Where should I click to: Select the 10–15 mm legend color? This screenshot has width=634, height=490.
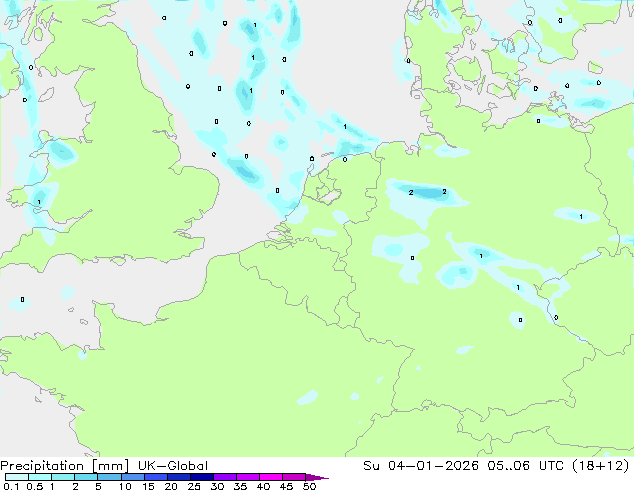(x=132, y=477)
